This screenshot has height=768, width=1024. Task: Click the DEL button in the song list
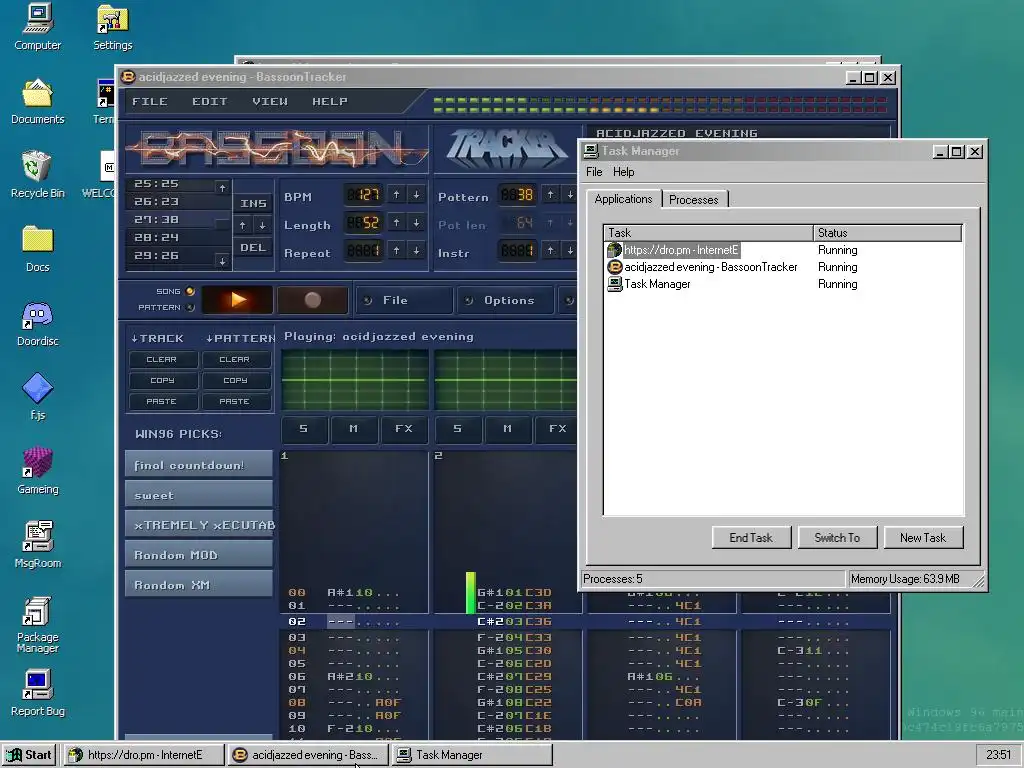[x=253, y=248]
